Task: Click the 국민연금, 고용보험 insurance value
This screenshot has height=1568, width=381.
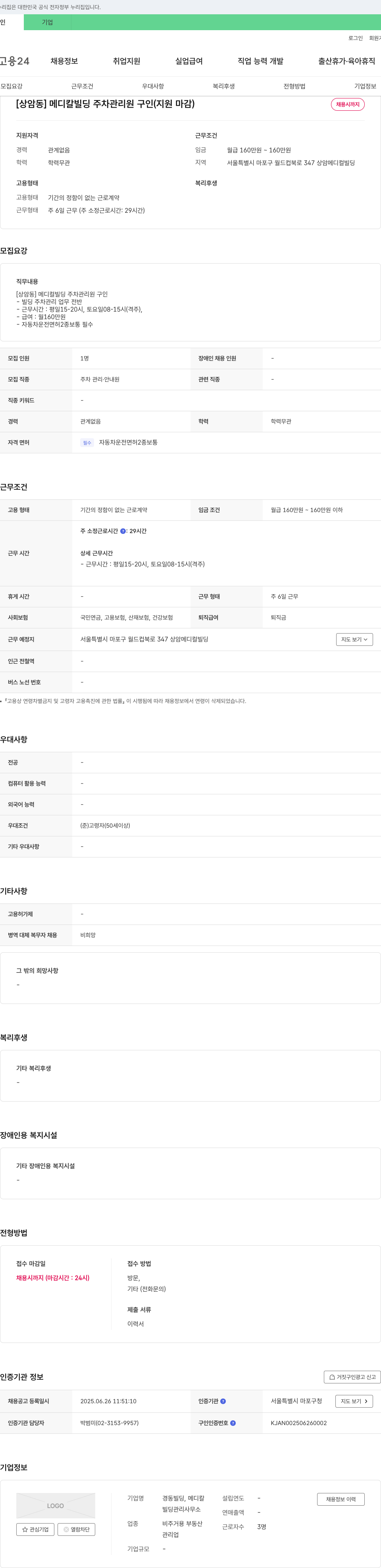Action: (x=127, y=617)
